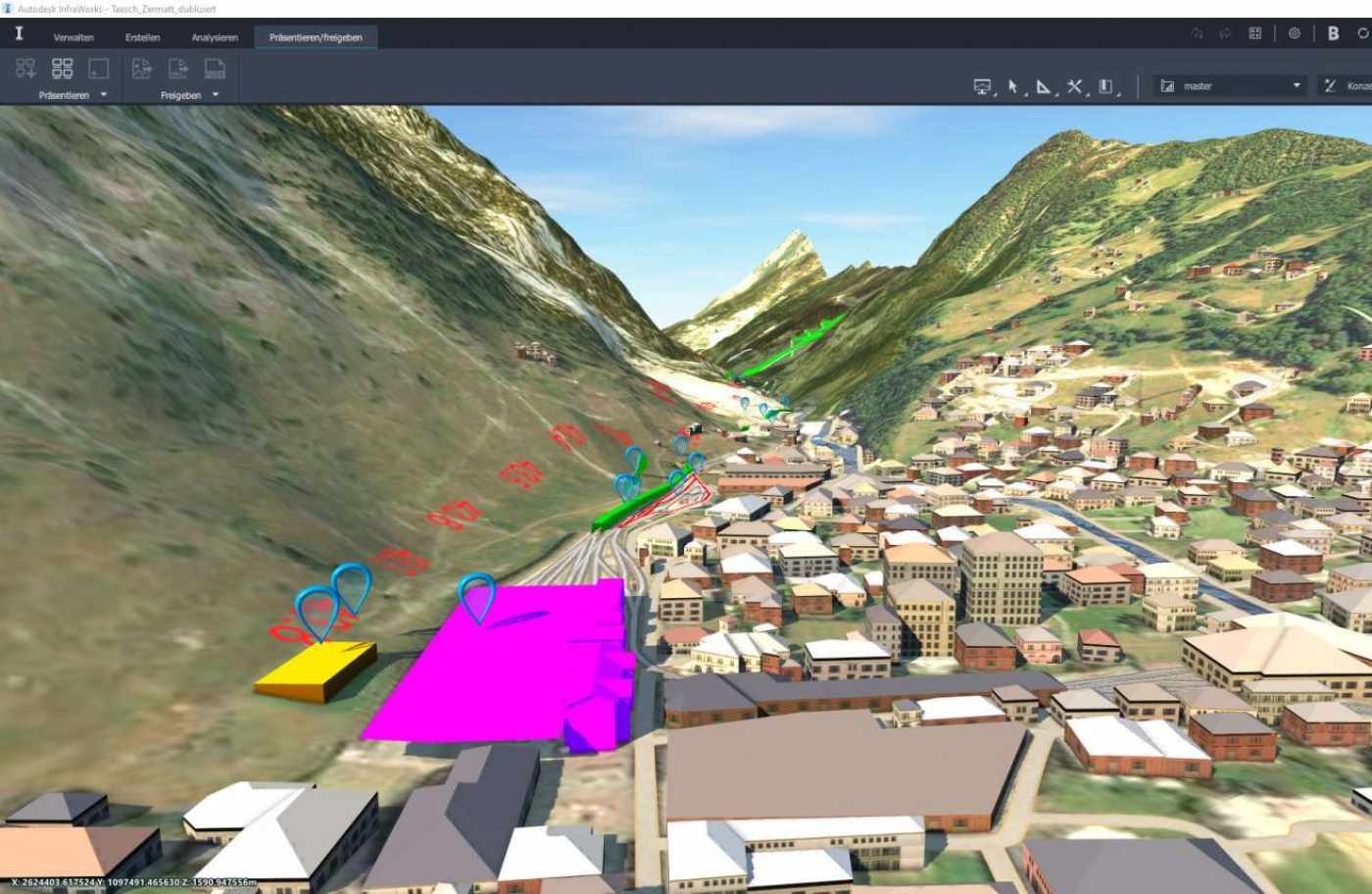Expand the Freigeben panel dropdown
This screenshot has width=1372, height=894.
(x=216, y=95)
